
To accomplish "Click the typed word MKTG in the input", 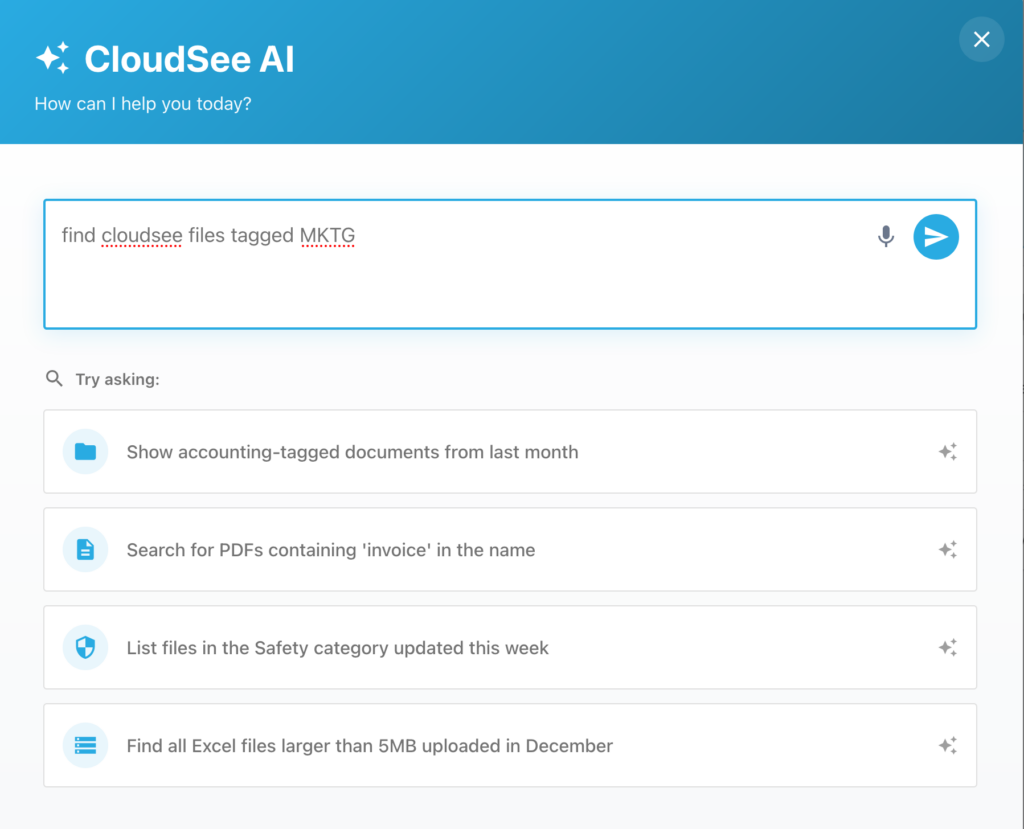I will tap(327, 235).
